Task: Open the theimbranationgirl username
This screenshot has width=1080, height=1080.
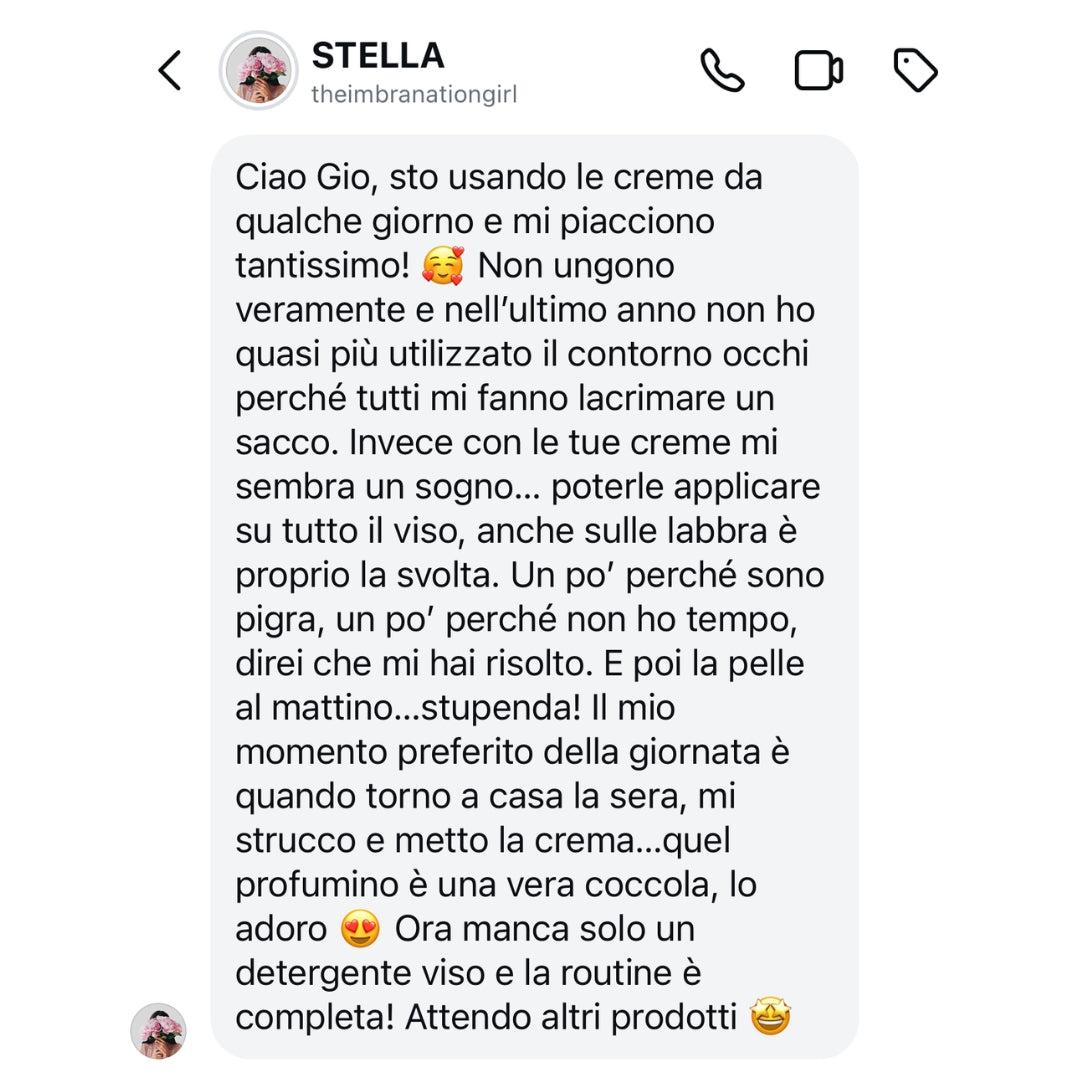Action: (413, 95)
